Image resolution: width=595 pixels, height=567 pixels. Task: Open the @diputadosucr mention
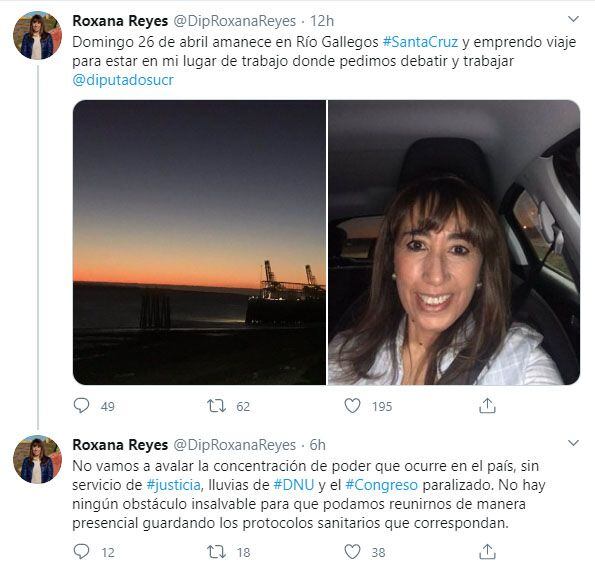coord(123,80)
